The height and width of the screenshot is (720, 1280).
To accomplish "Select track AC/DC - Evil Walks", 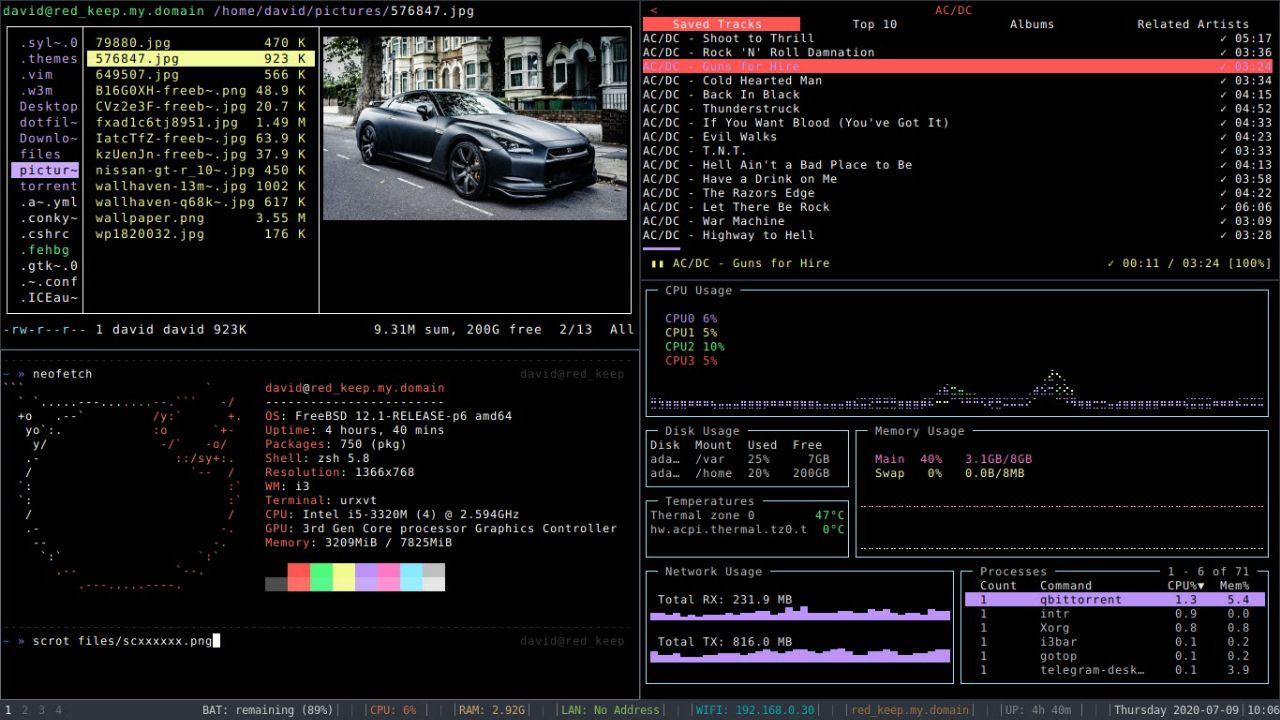I will point(958,136).
